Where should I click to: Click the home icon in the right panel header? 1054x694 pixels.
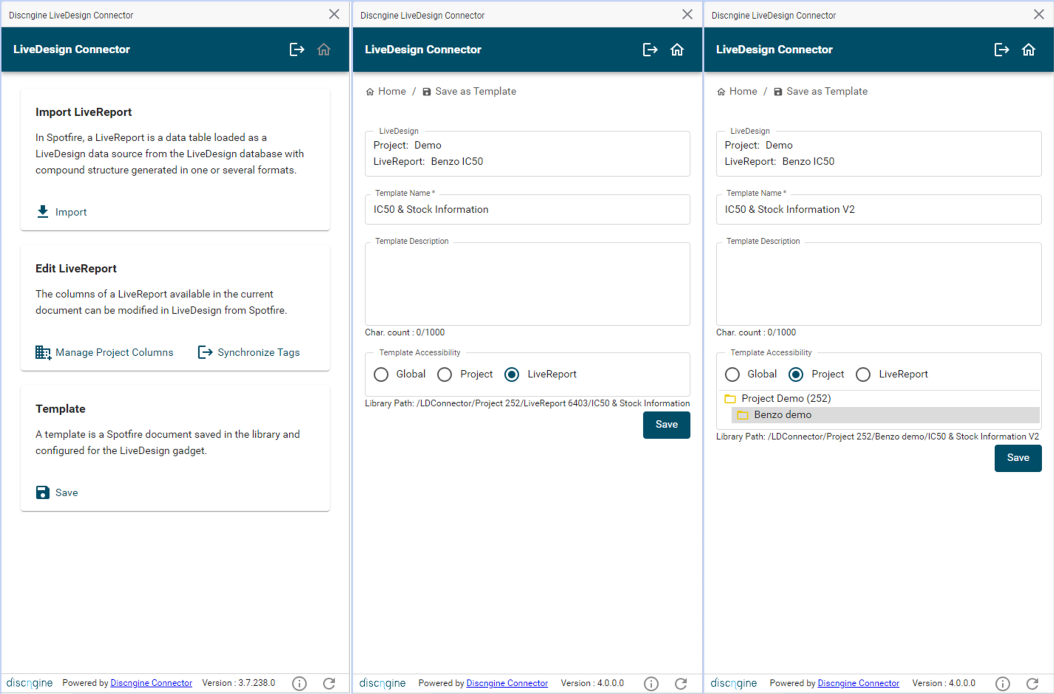pyautogui.click(x=1028, y=49)
